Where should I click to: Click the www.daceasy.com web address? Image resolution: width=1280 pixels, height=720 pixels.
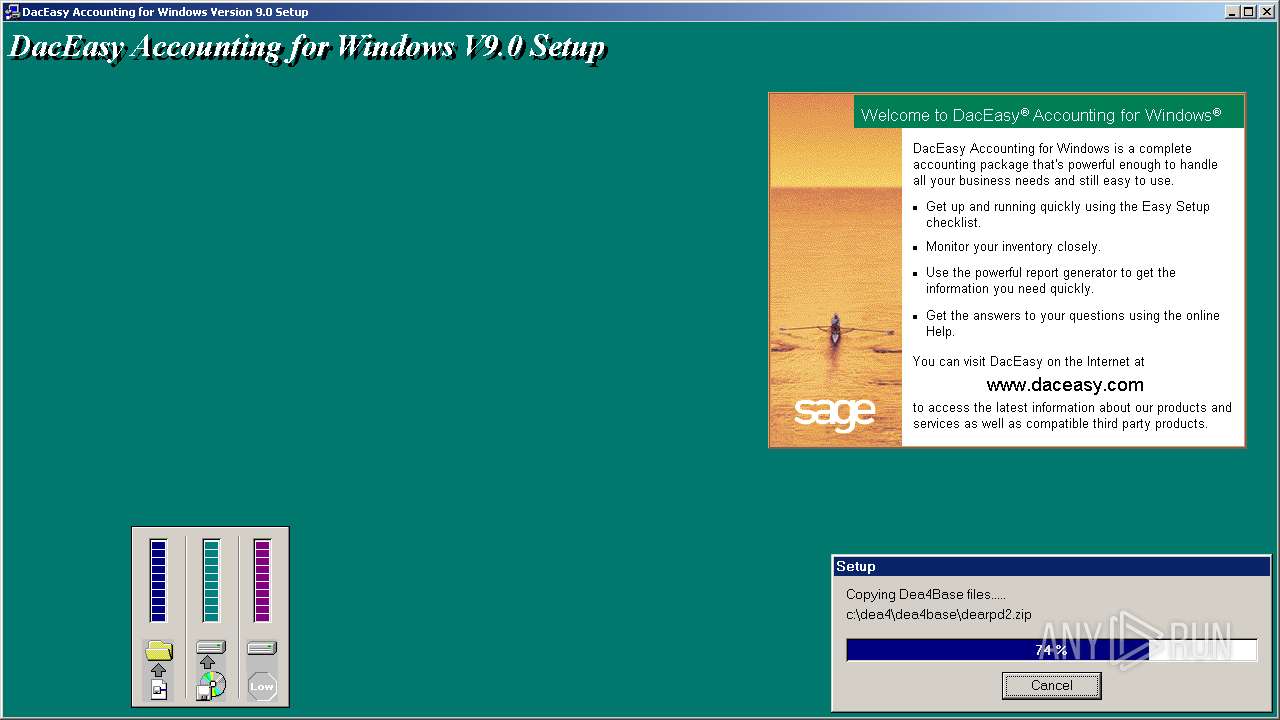1065,385
